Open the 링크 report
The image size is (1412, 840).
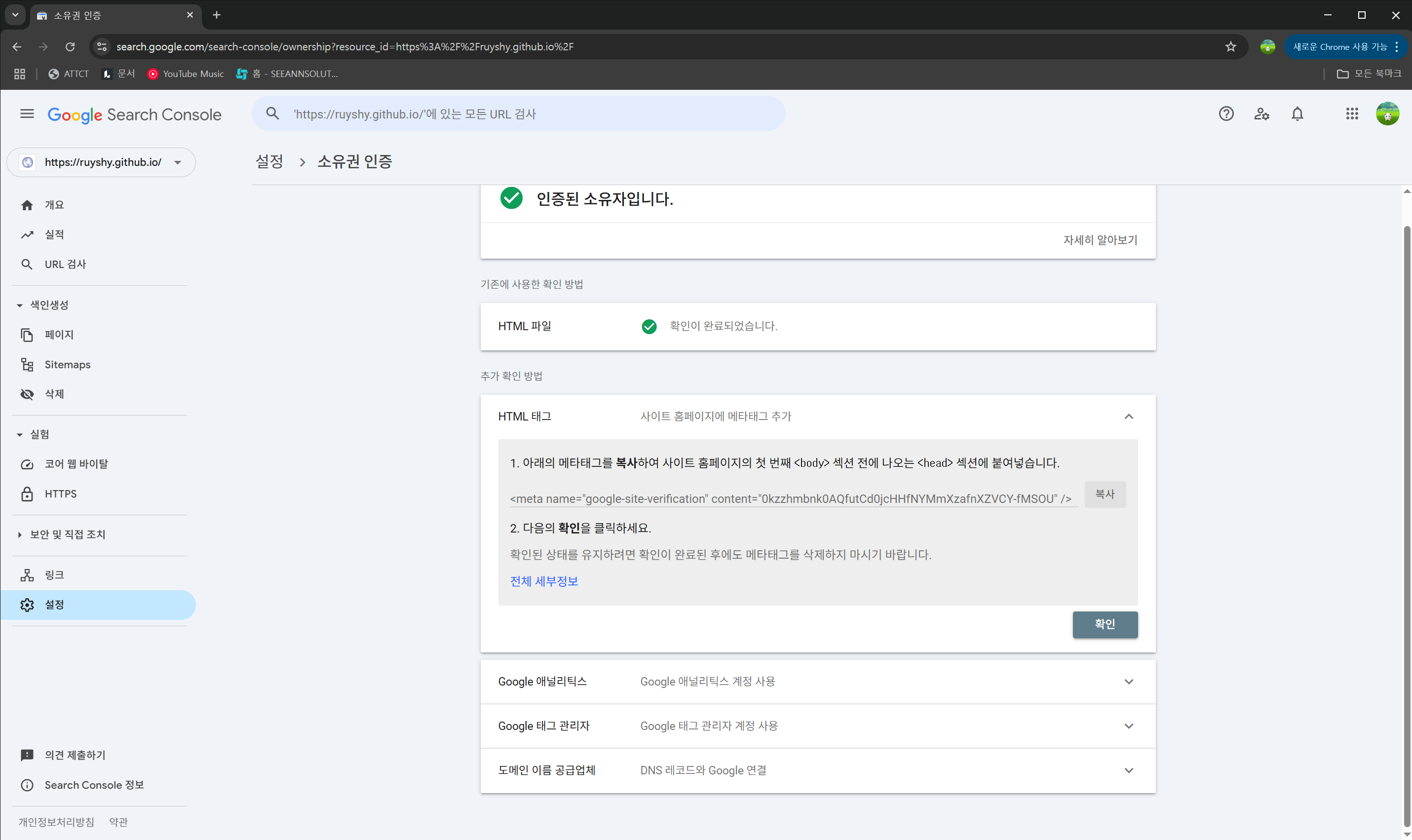click(x=55, y=574)
